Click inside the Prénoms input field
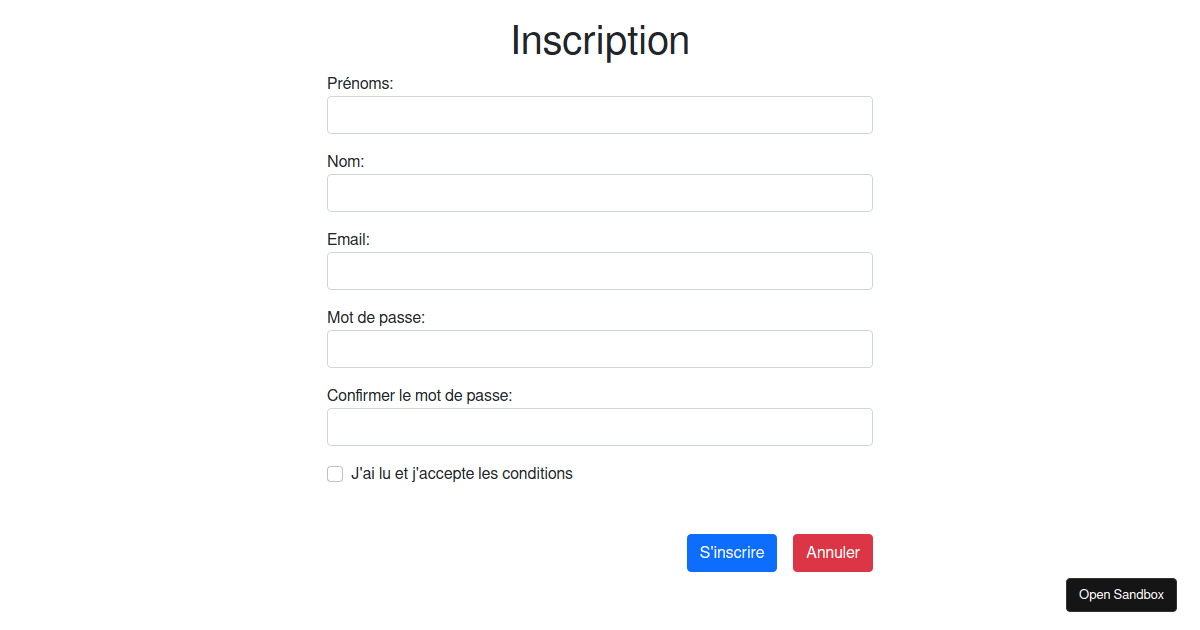 [600, 115]
